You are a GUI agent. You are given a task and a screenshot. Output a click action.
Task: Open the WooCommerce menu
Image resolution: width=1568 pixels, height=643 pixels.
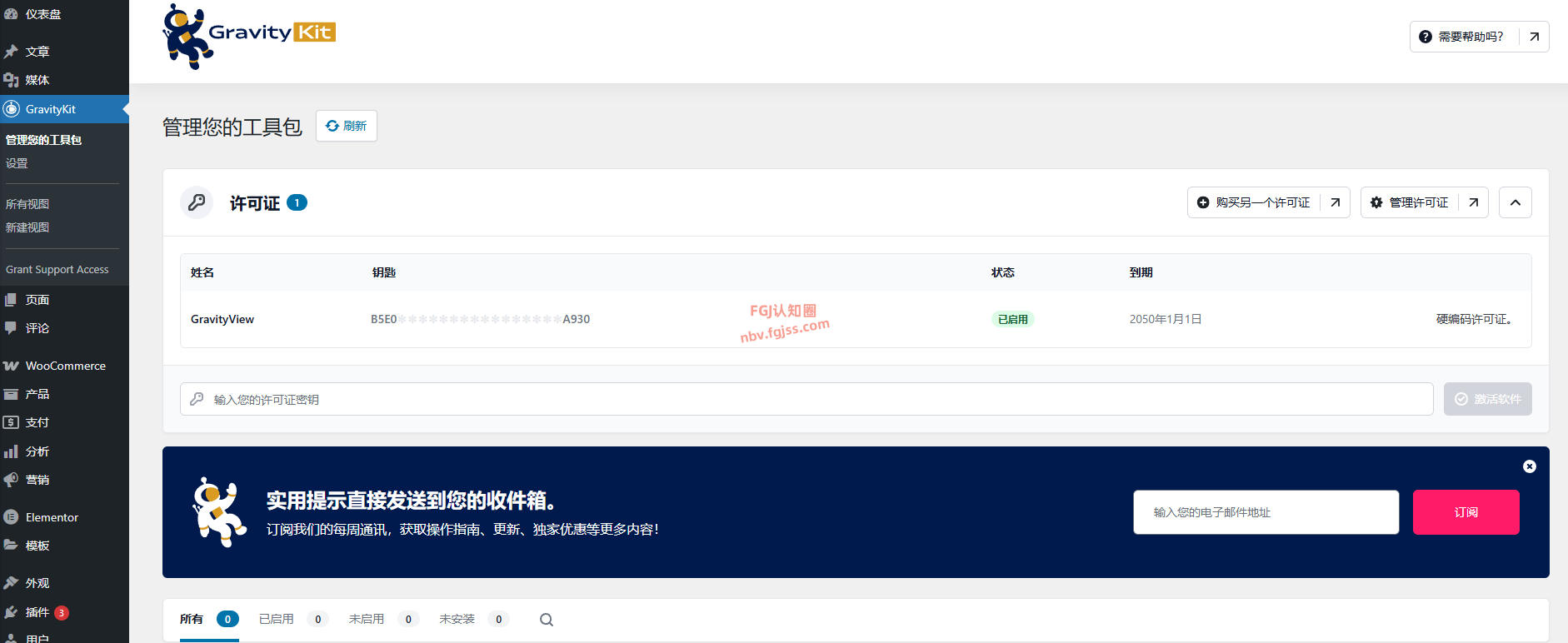click(64, 366)
